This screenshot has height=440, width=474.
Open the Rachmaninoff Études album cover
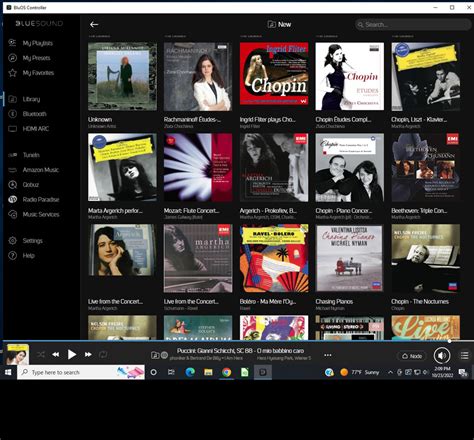tap(198, 76)
